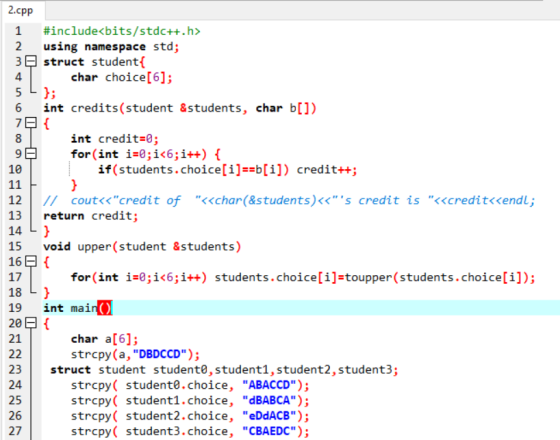The image size is (560, 440).
Task: Click line number 27 in gutter
Action: (15, 431)
